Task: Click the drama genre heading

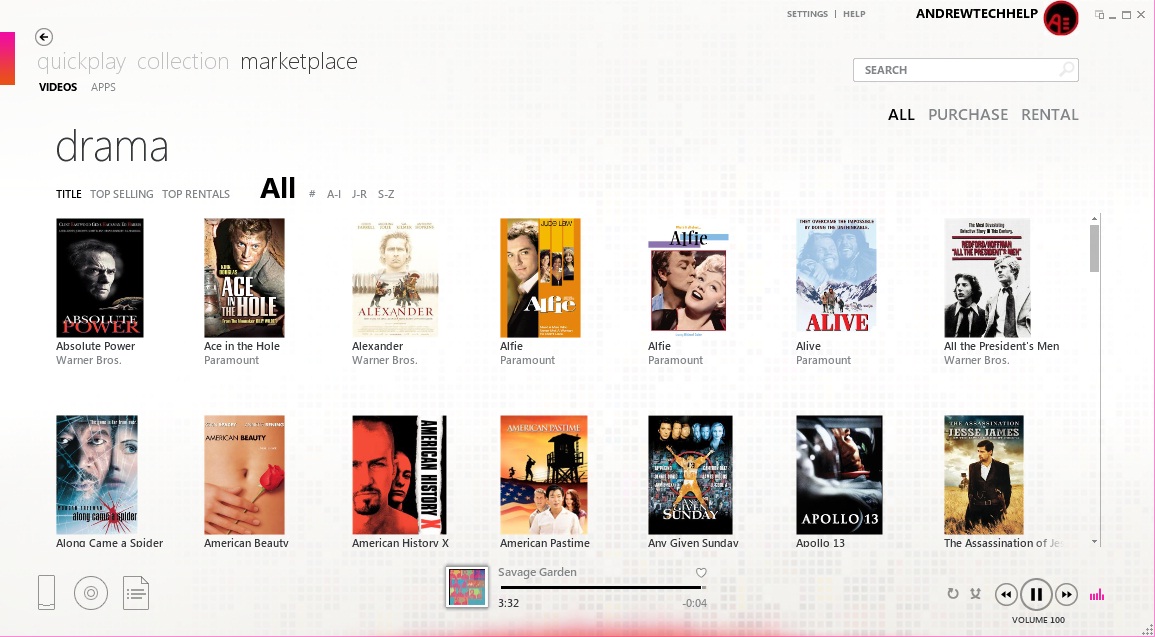Action: 112,147
